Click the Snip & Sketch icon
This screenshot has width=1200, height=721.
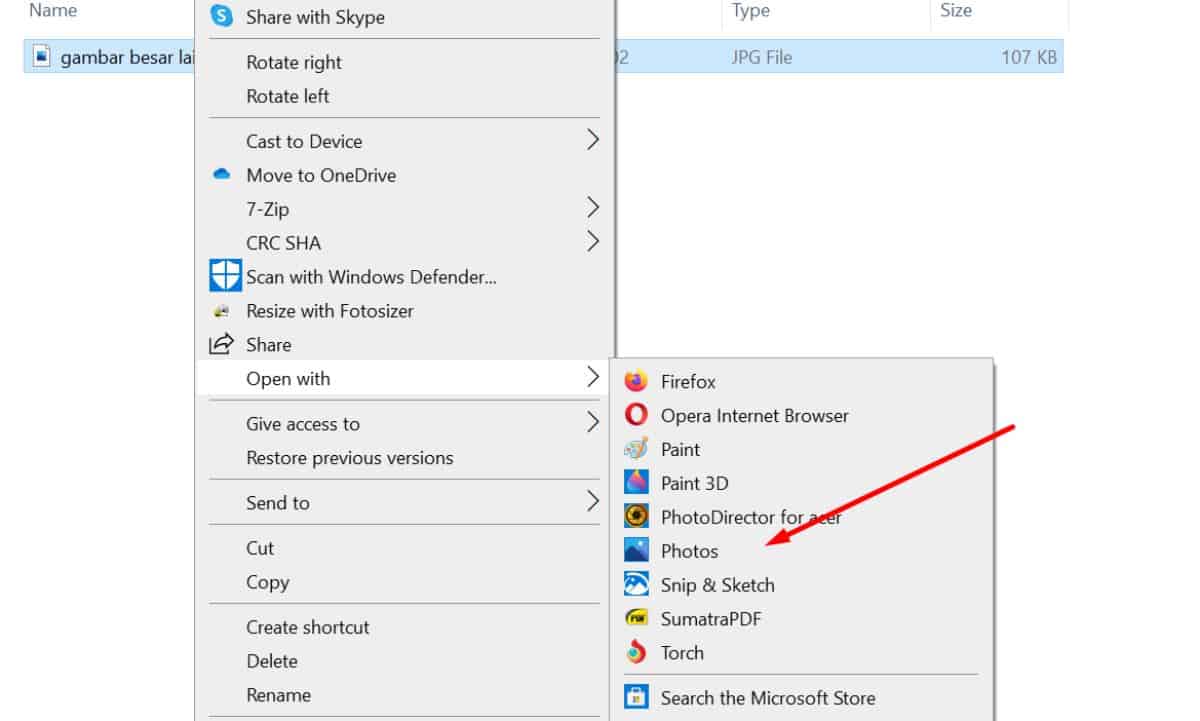click(636, 585)
